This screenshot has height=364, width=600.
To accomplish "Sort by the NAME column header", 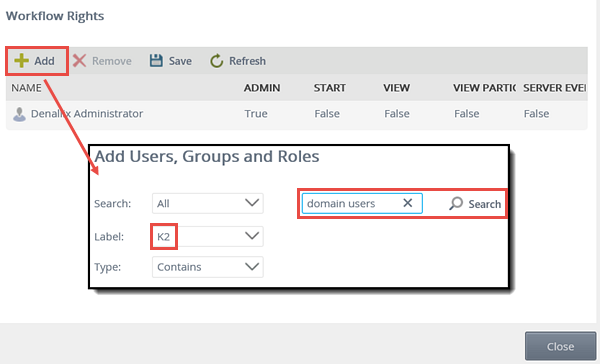I will 26,88.
